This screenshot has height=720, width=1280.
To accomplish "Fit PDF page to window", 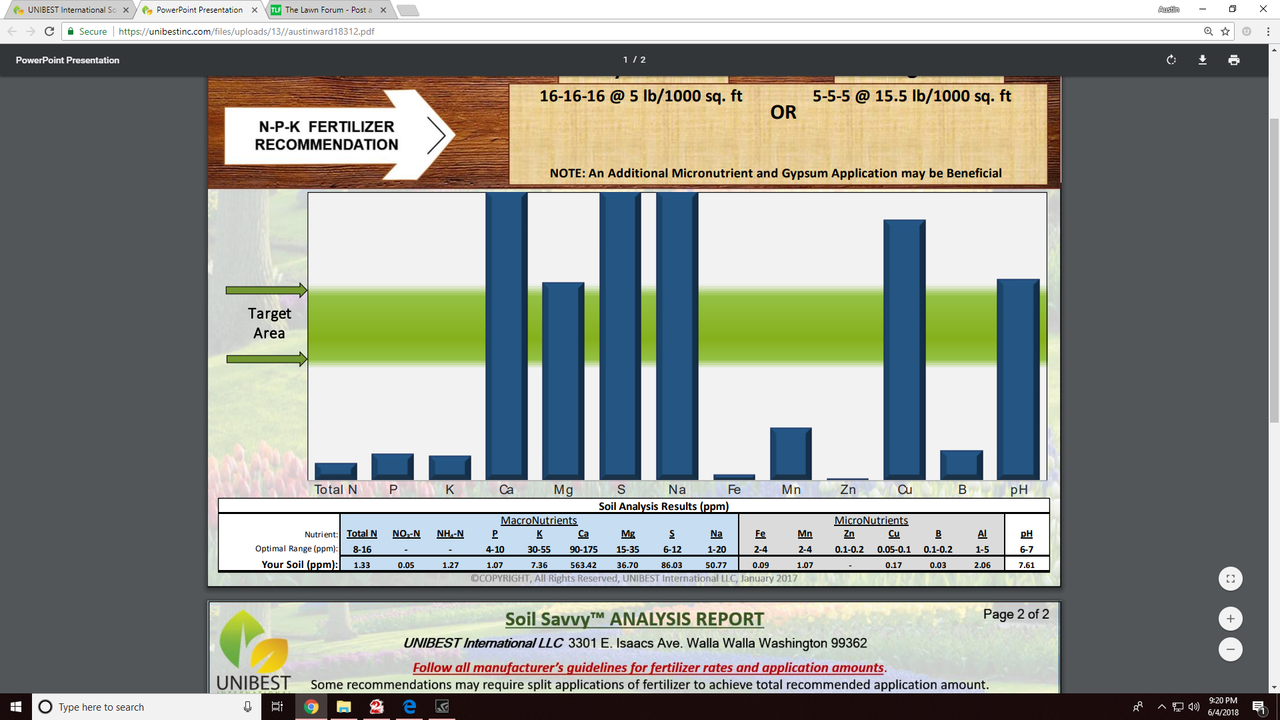I will point(1232,578).
